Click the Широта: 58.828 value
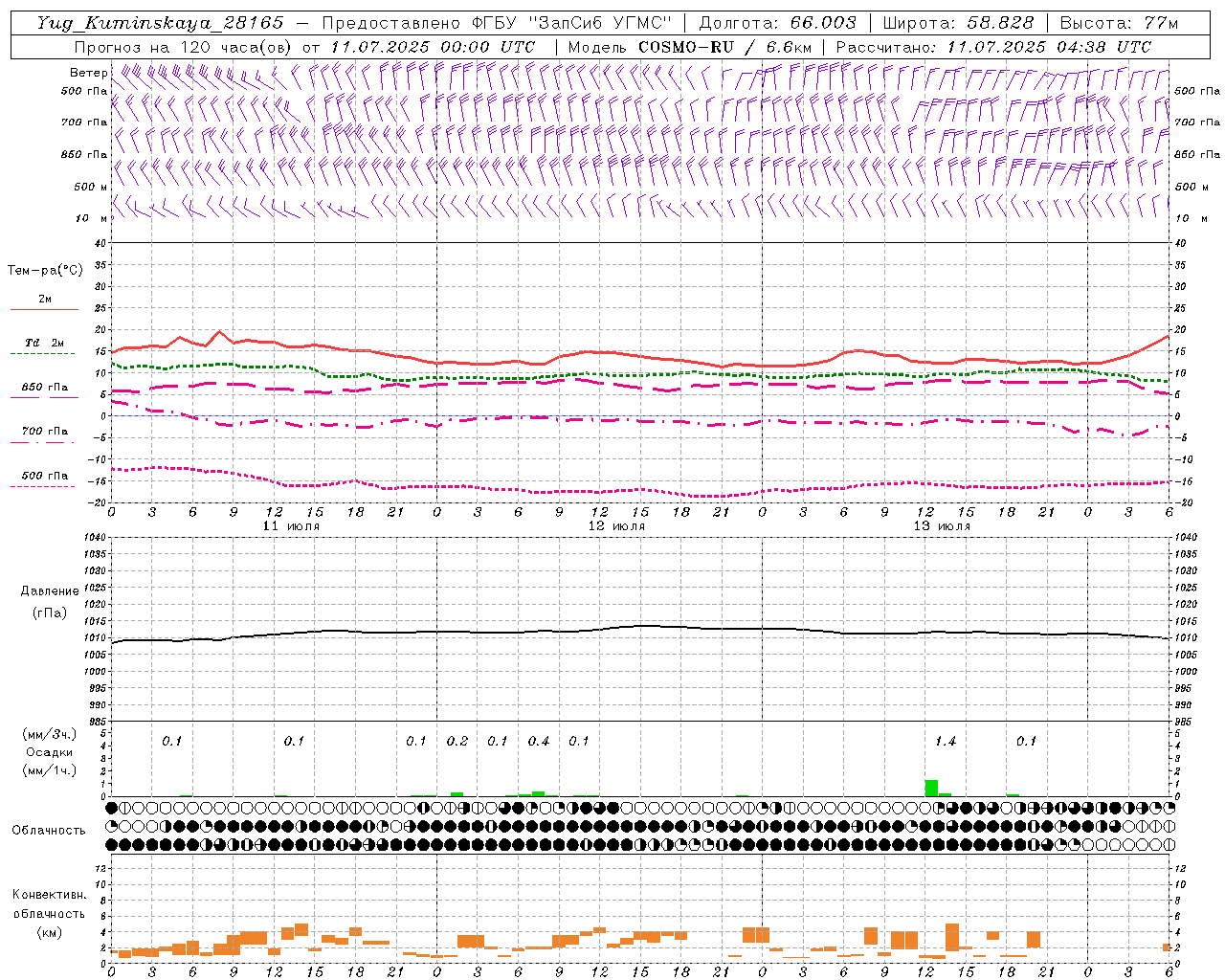The width and height of the screenshot is (1225, 980). [958, 23]
